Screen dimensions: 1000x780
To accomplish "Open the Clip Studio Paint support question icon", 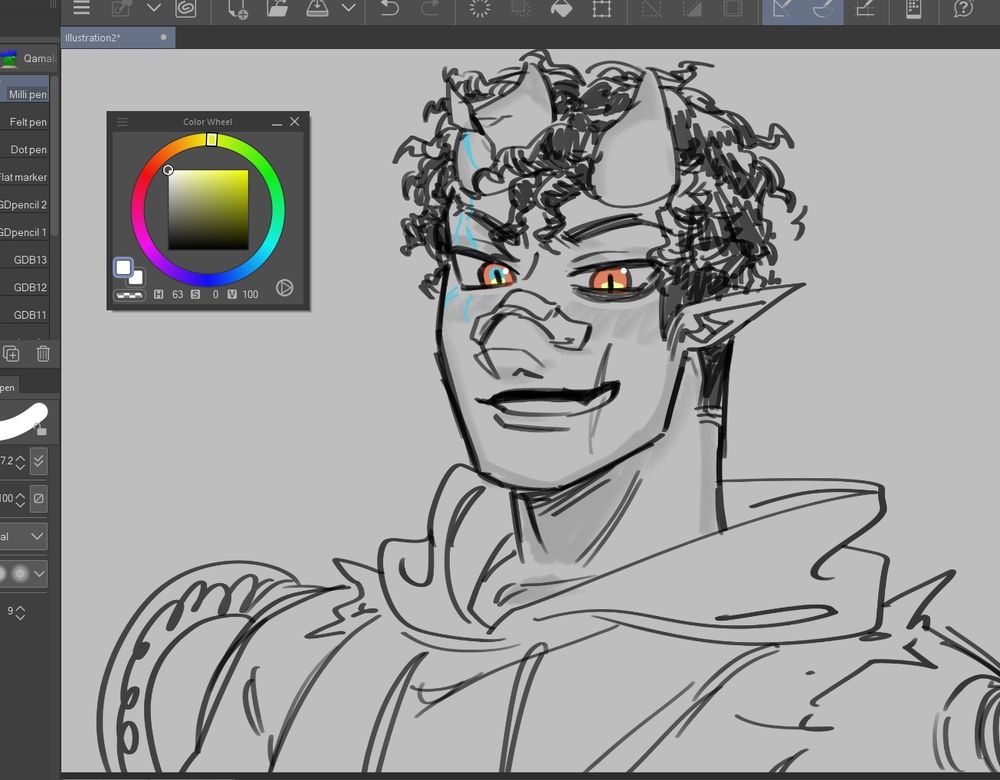I will pyautogui.click(x=963, y=8).
